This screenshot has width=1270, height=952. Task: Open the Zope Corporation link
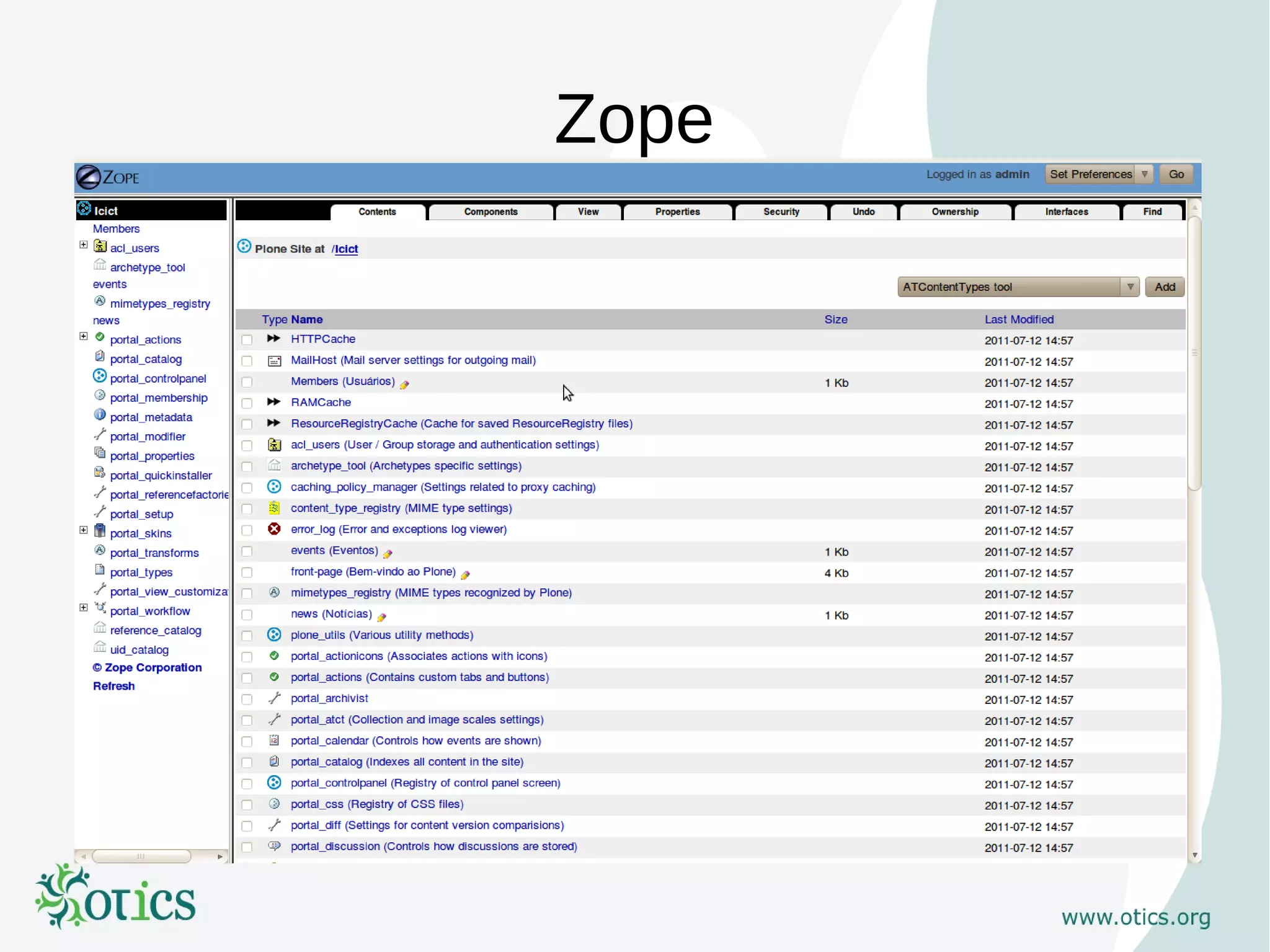(x=147, y=667)
